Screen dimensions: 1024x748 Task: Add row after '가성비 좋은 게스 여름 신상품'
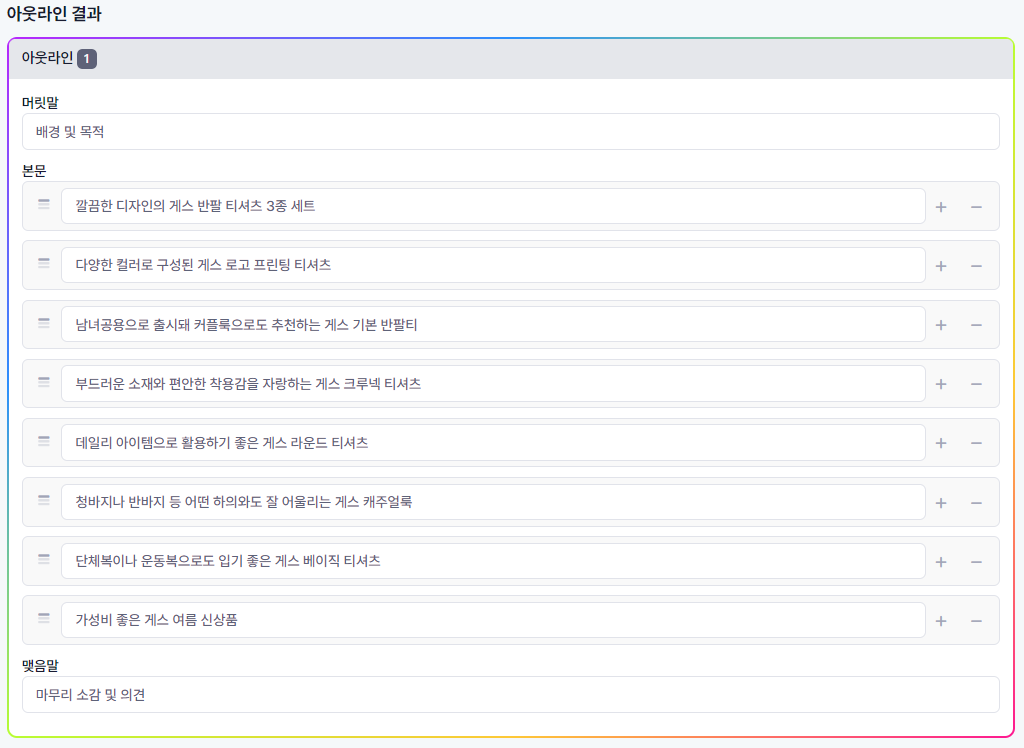(x=941, y=621)
